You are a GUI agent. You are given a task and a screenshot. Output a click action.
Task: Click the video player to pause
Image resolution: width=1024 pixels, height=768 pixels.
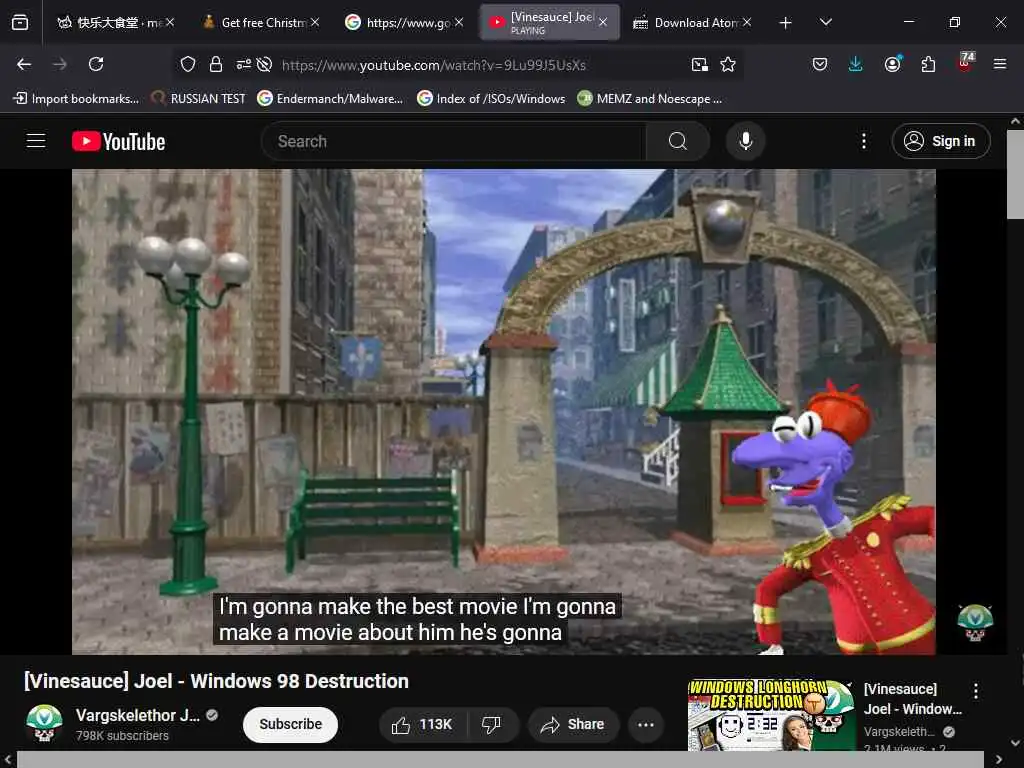504,411
